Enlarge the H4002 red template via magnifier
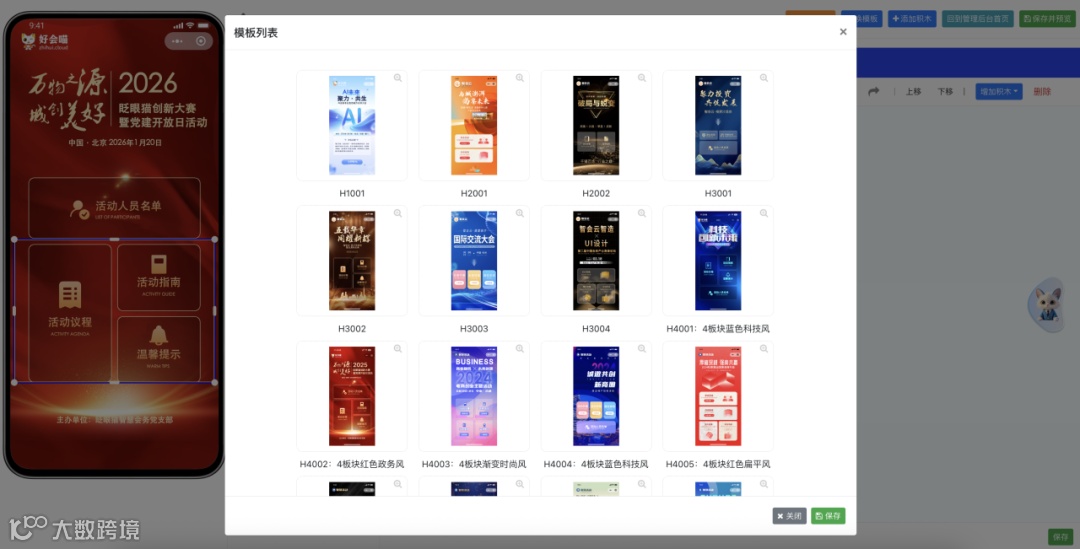Viewport: 1080px width, 549px height. click(x=397, y=349)
